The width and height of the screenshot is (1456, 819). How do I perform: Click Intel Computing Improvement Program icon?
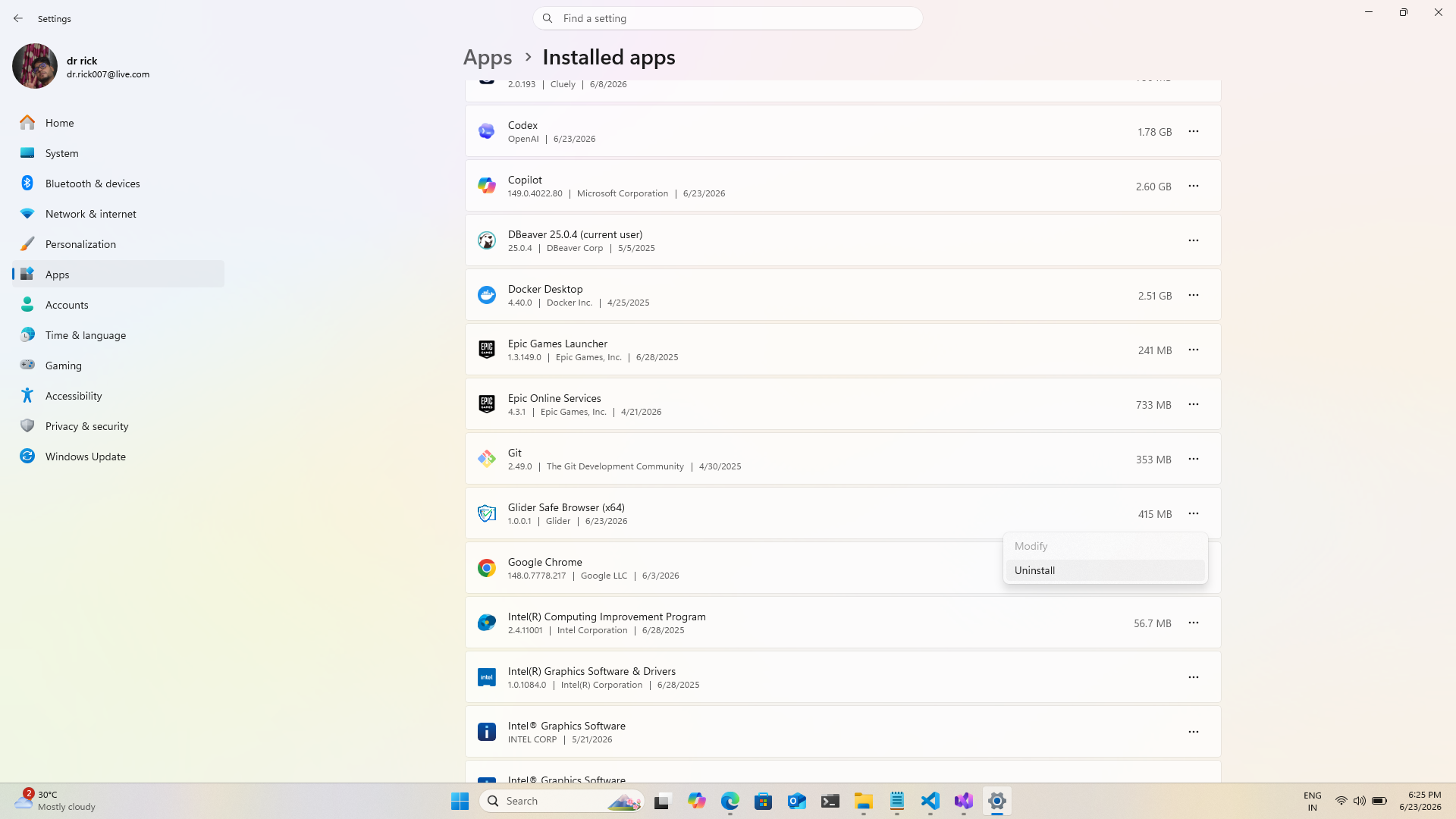486,623
